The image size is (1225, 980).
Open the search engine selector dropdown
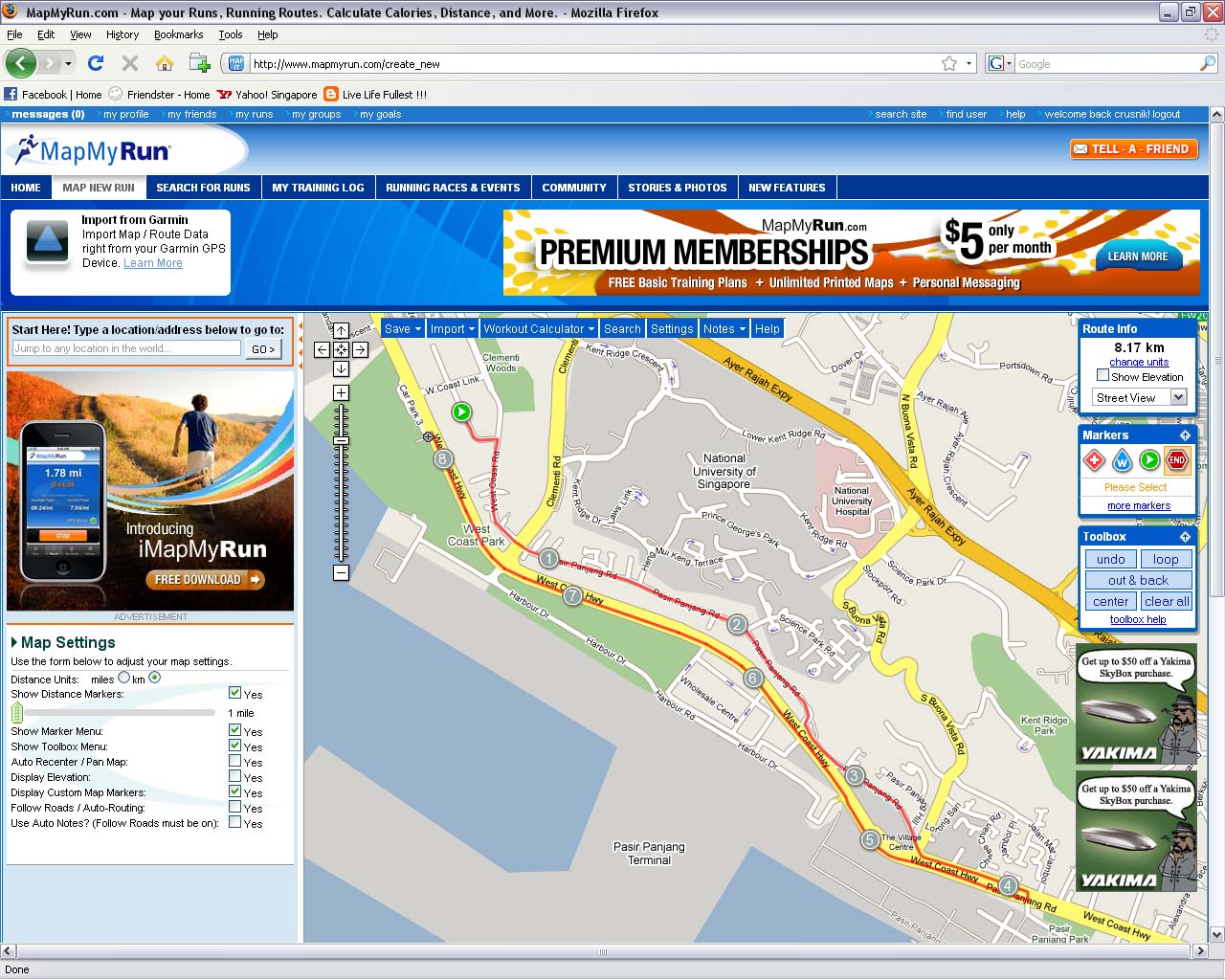[999, 63]
